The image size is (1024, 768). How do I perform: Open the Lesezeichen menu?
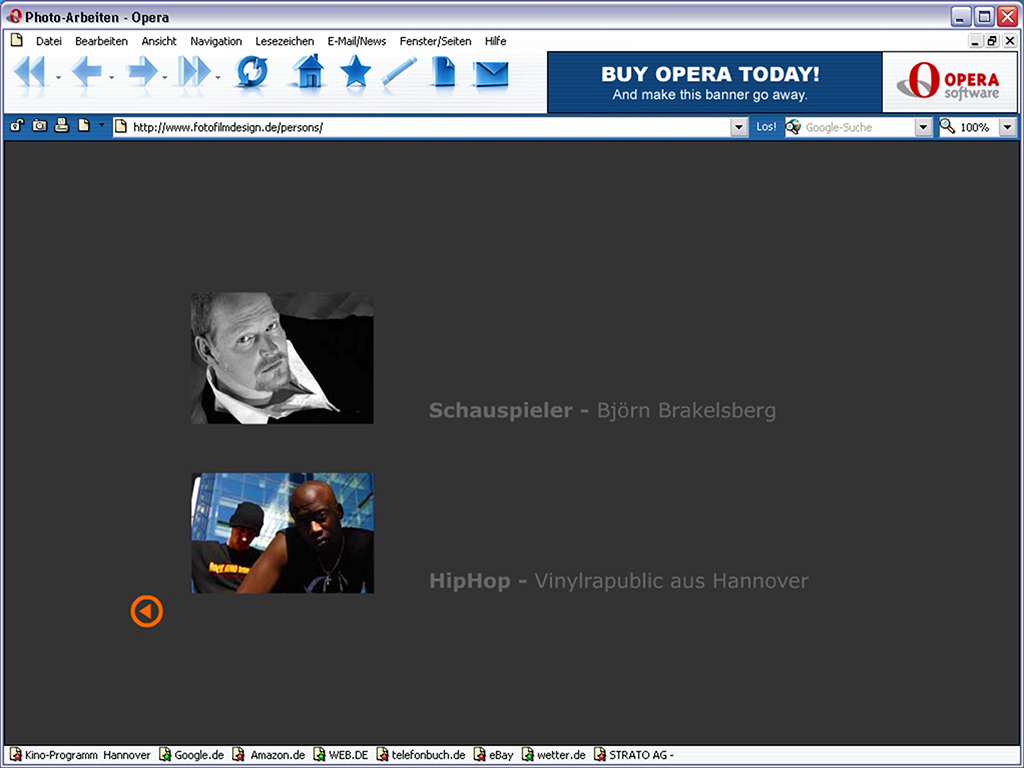pyautogui.click(x=285, y=41)
